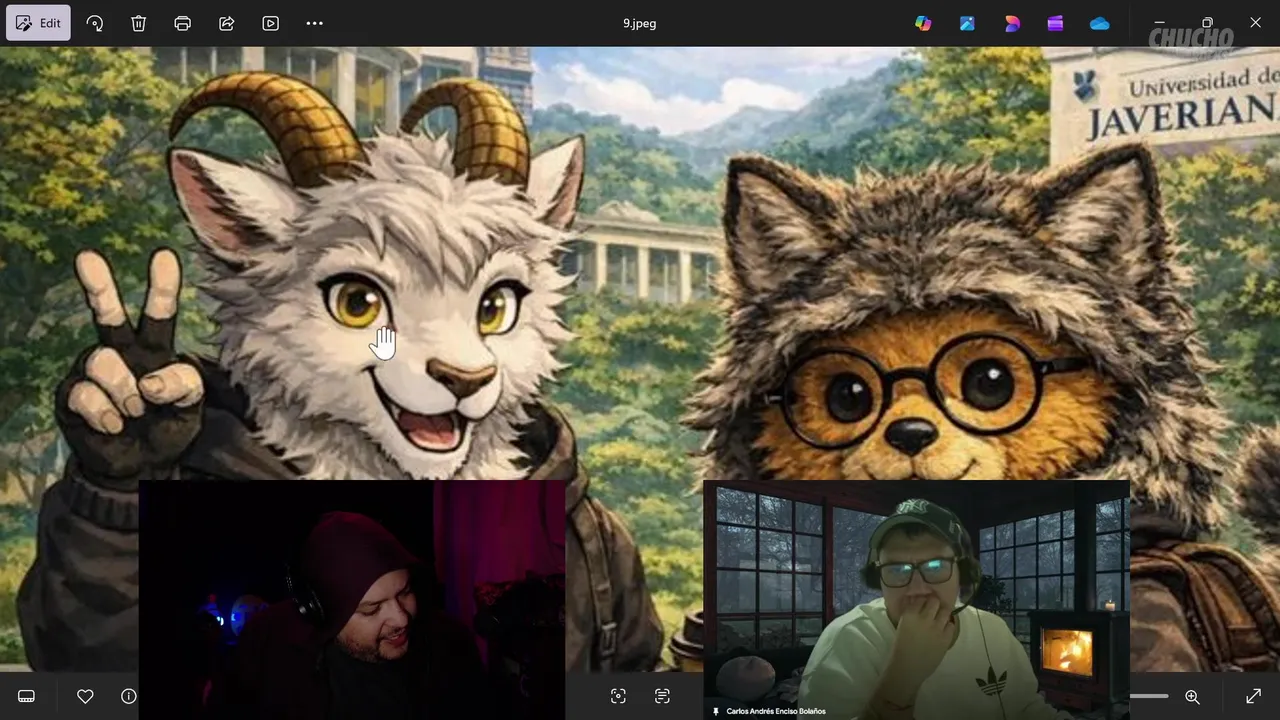Open Microsoft Designer icon in header
Screen dimensions: 1280x720
pos(1012,23)
